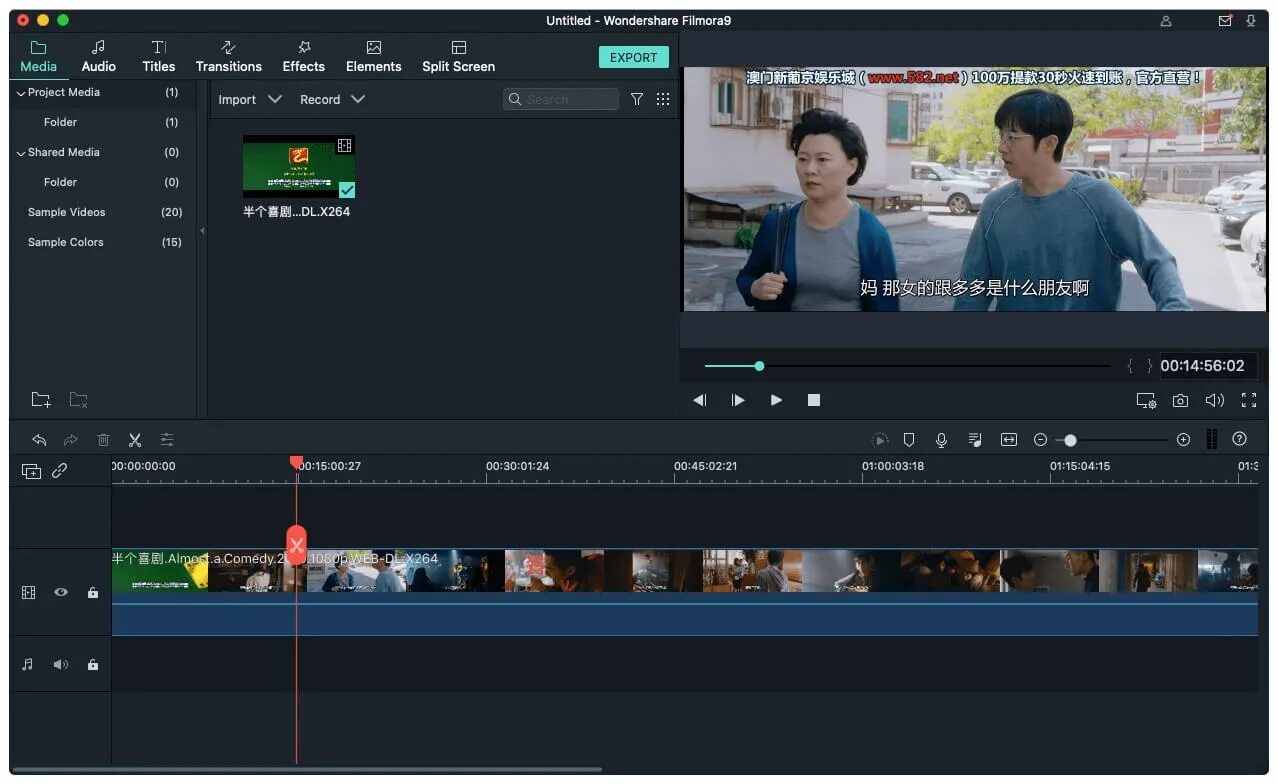
Task: Switch media grid view icon
Action: click(x=663, y=99)
